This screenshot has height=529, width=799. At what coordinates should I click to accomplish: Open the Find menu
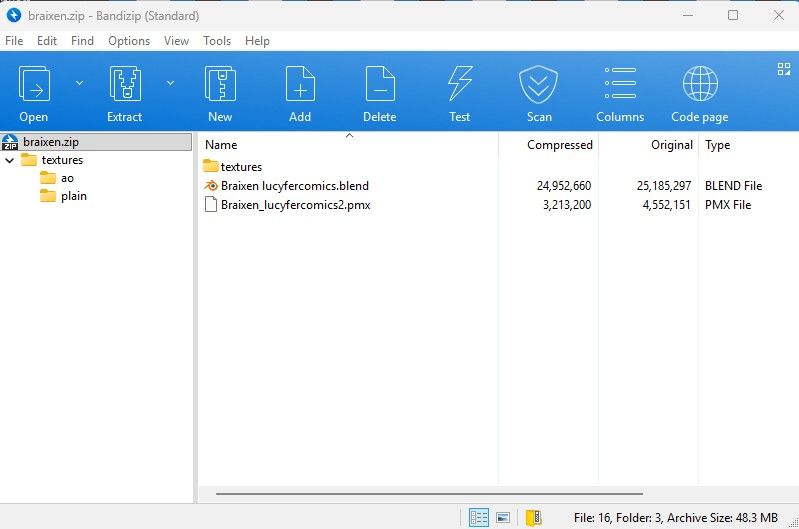[83, 41]
